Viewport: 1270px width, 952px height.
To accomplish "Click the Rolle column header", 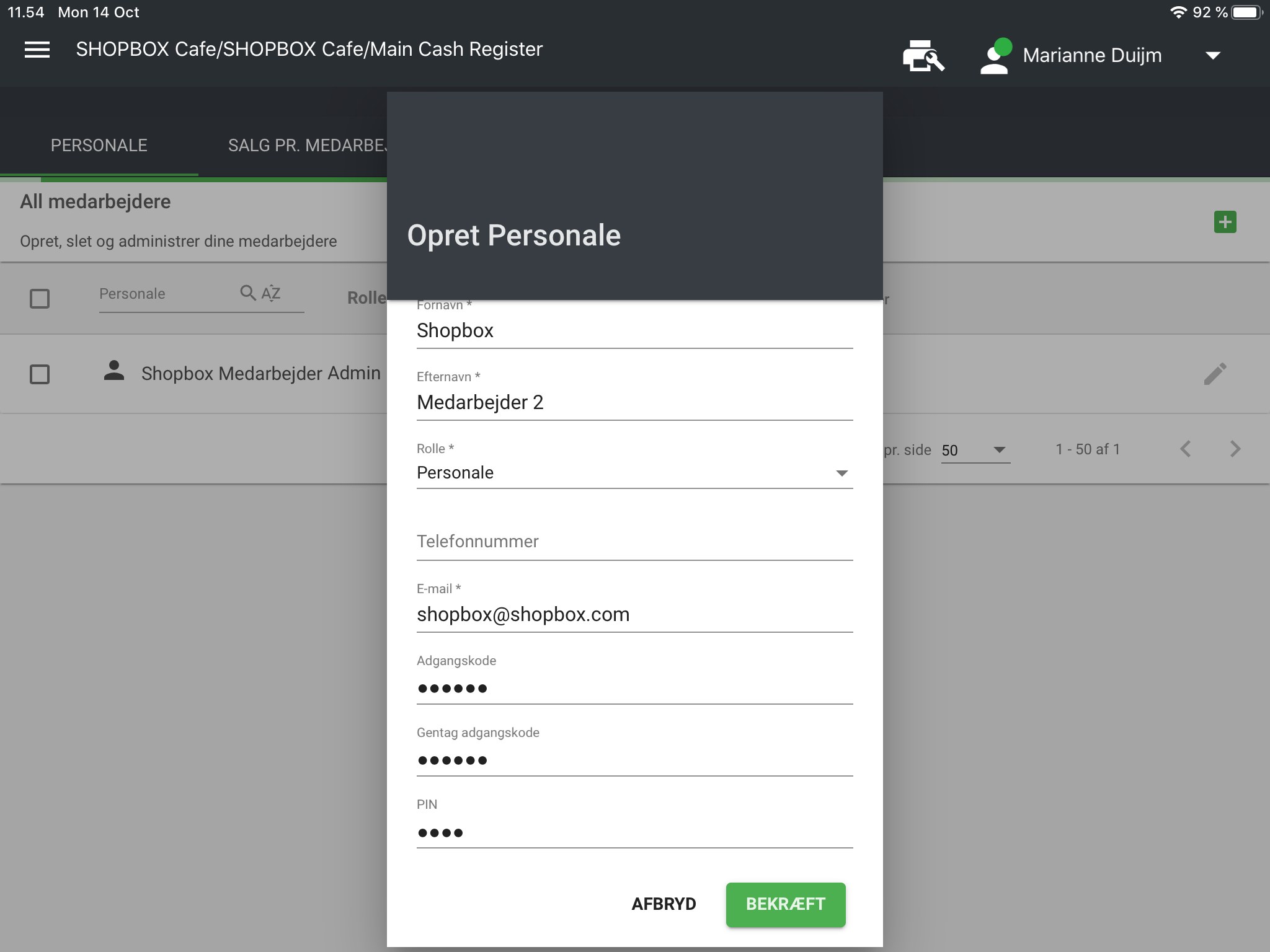I will (x=366, y=298).
